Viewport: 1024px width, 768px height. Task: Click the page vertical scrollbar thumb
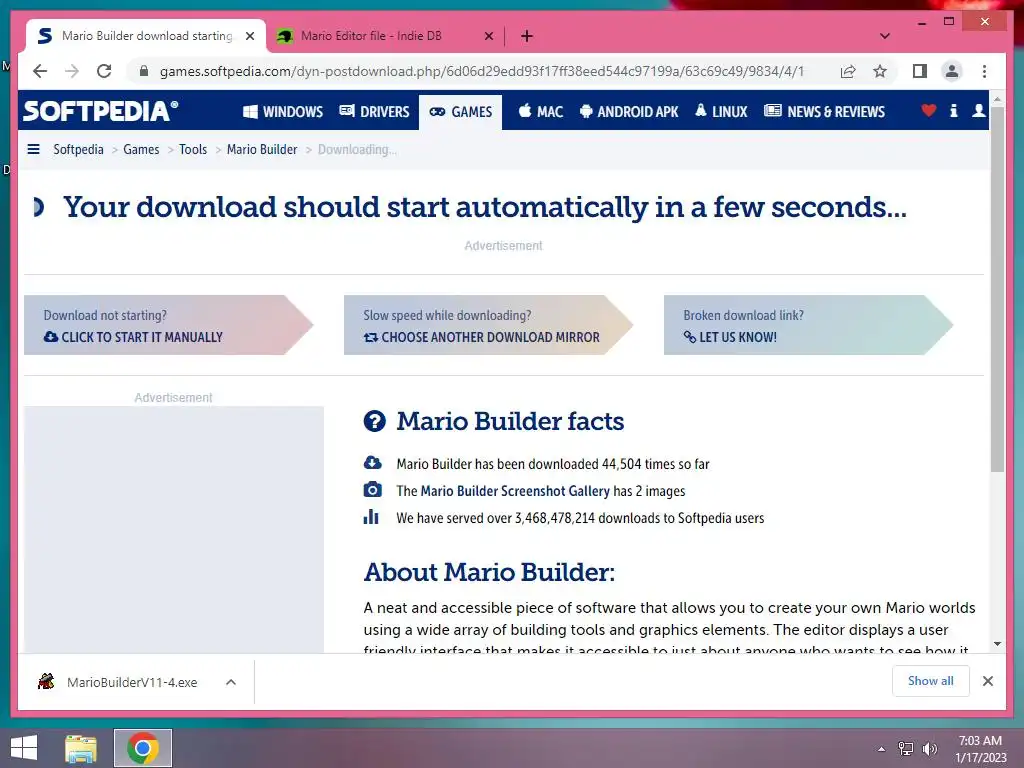click(x=997, y=287)
